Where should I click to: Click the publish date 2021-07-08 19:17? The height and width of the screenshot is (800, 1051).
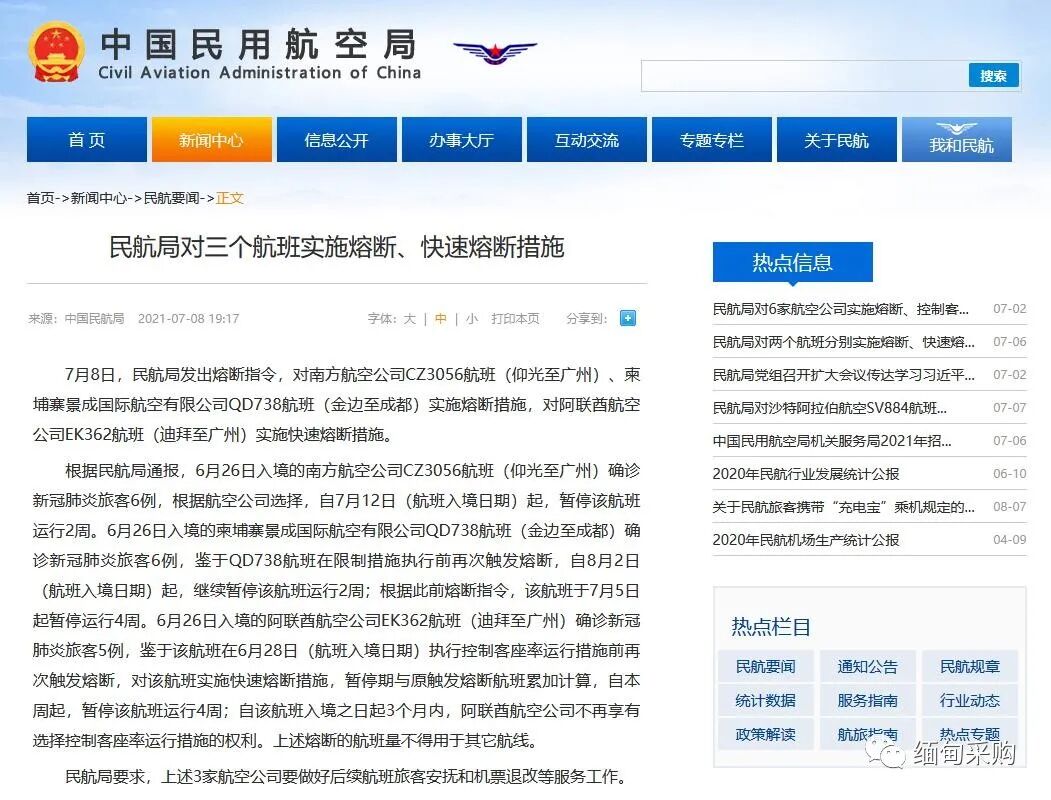click(188, 318)
